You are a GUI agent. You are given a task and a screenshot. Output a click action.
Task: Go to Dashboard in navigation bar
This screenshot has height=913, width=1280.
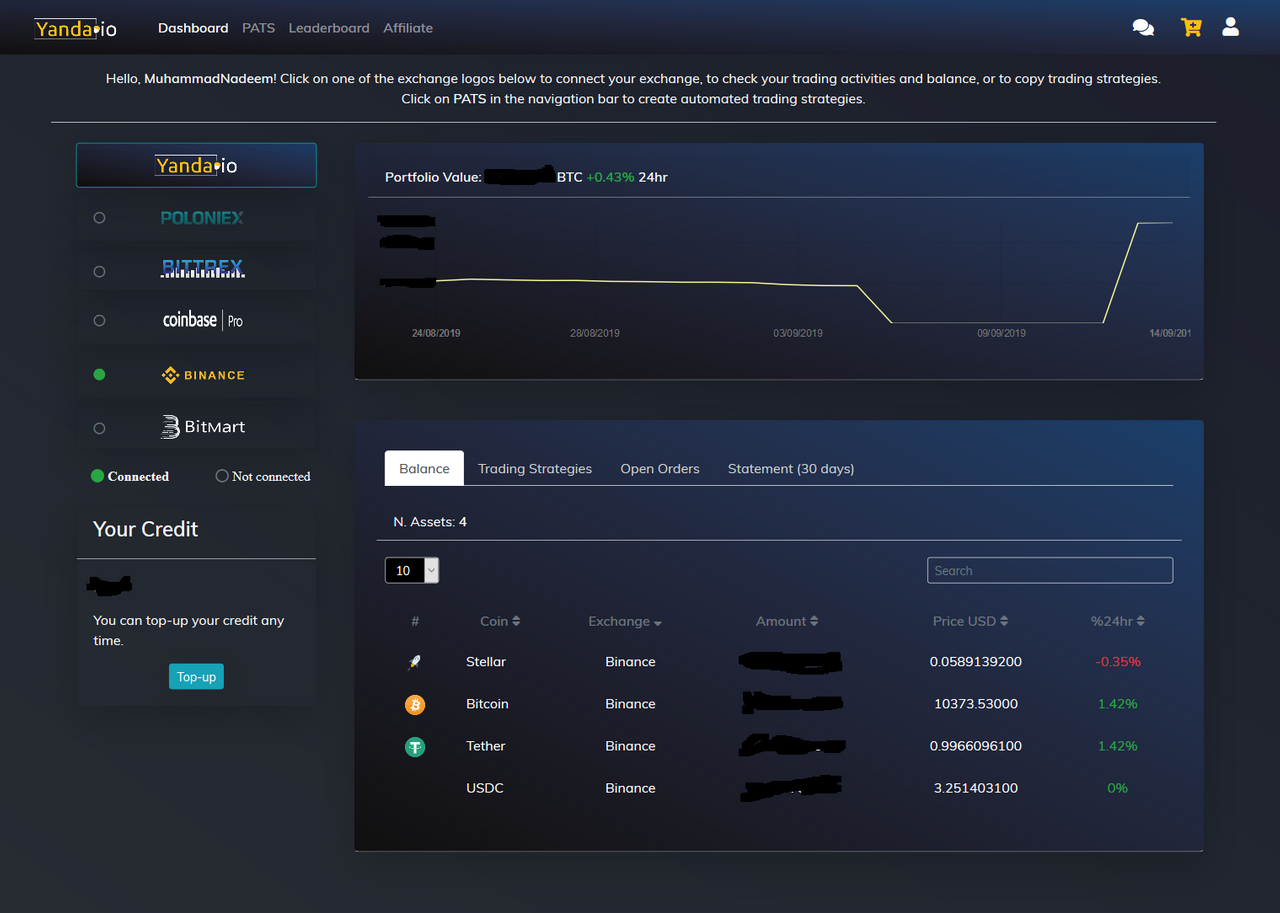click(x=193, y=28)
